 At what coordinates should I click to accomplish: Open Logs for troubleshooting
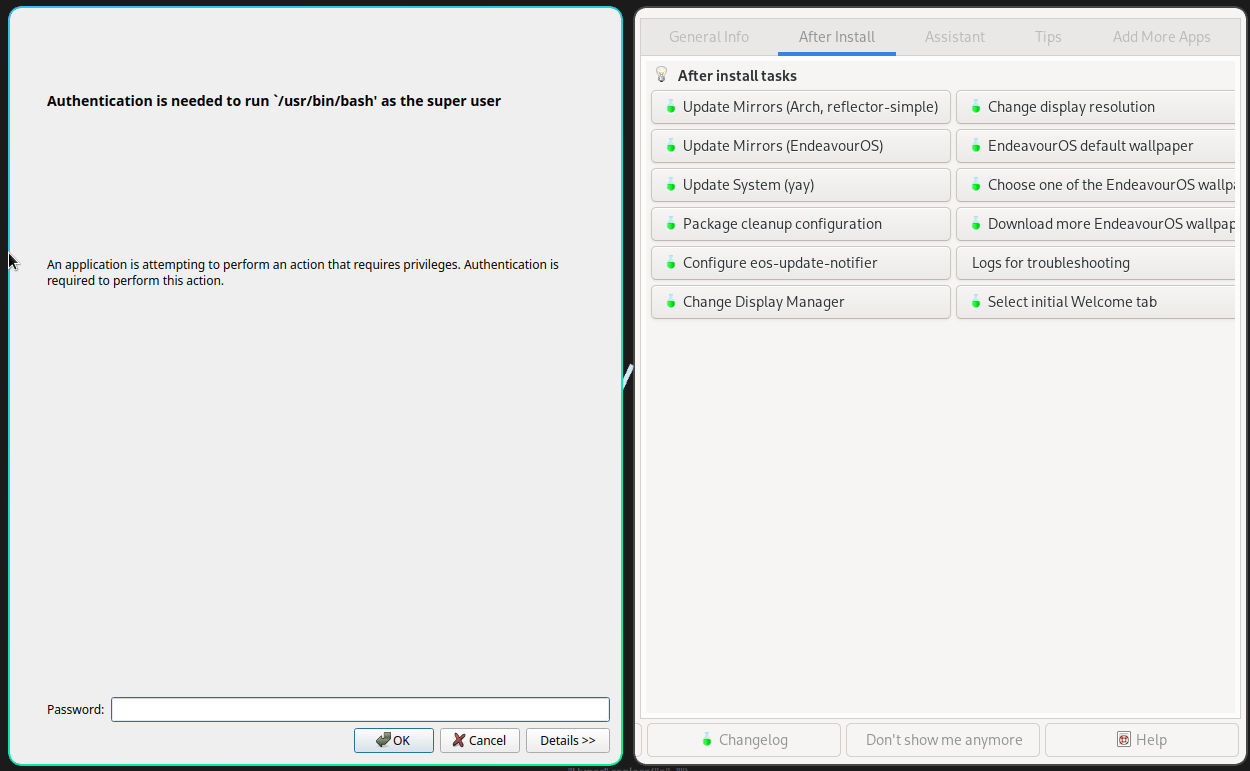(x=1096, y=263)
